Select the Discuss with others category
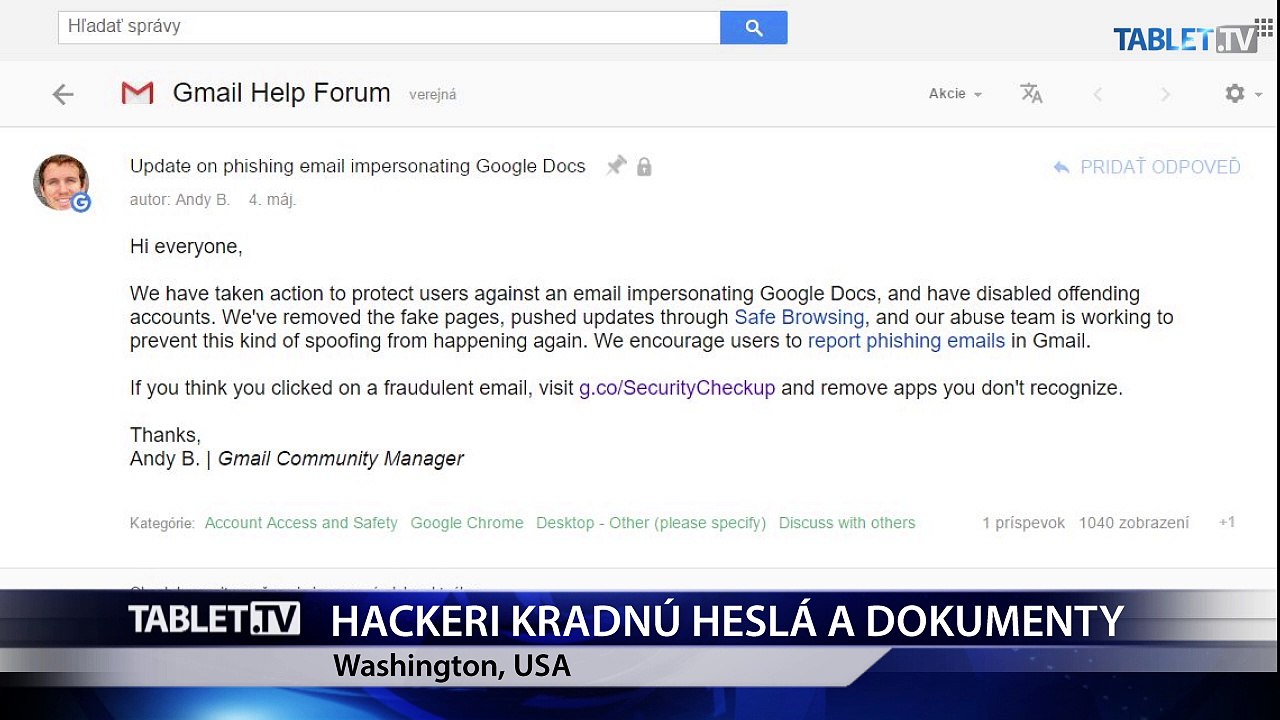The image size is (1280, 720). (847, 523)
